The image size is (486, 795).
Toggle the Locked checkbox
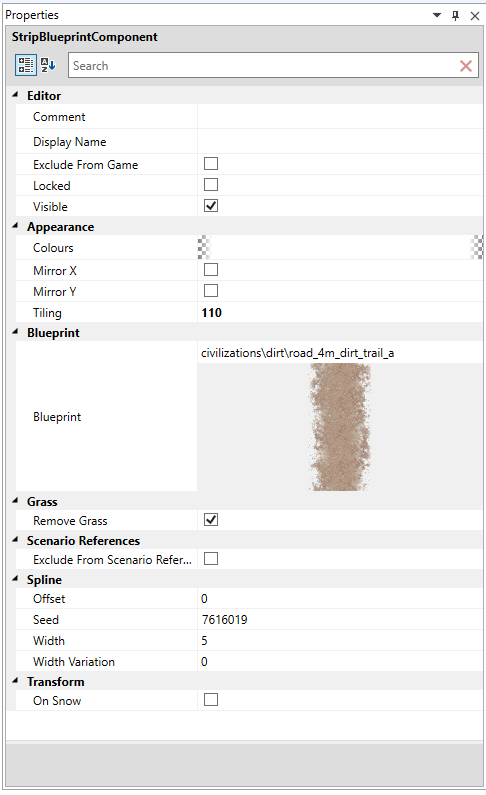pos(211,185)
